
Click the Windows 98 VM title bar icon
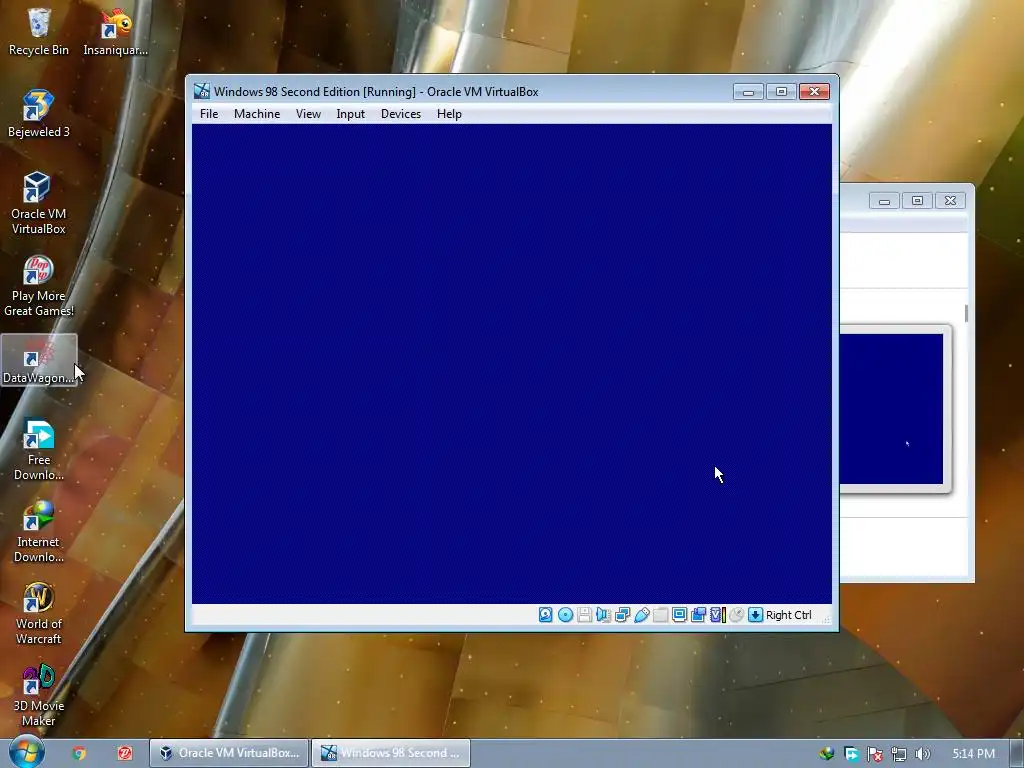(x=202, y=91)
